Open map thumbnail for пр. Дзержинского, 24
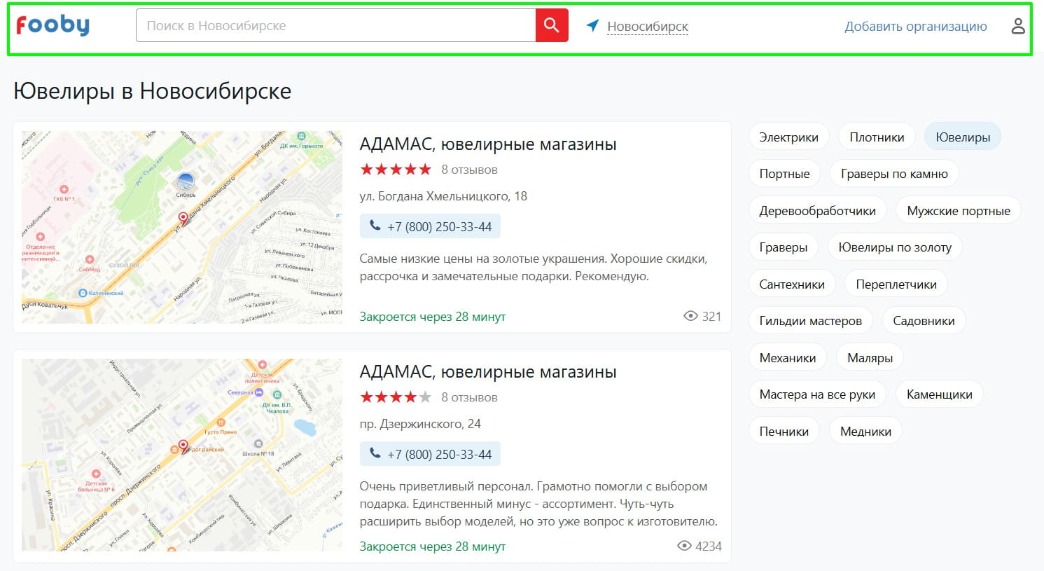Viewport: 1044px width, 571px height. pyautogui.click(x=182, y=455)
